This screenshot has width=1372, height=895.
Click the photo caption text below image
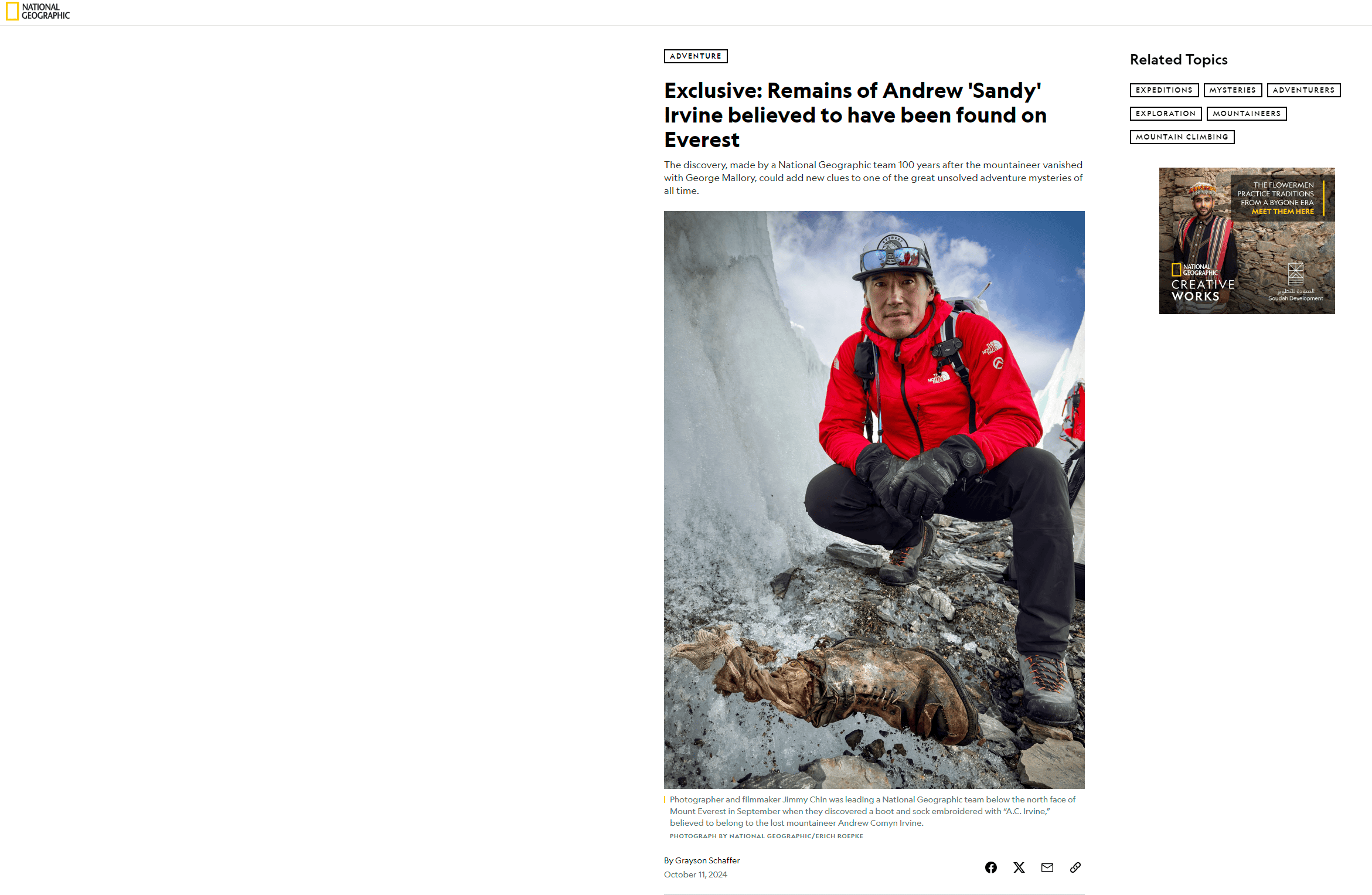873,811
